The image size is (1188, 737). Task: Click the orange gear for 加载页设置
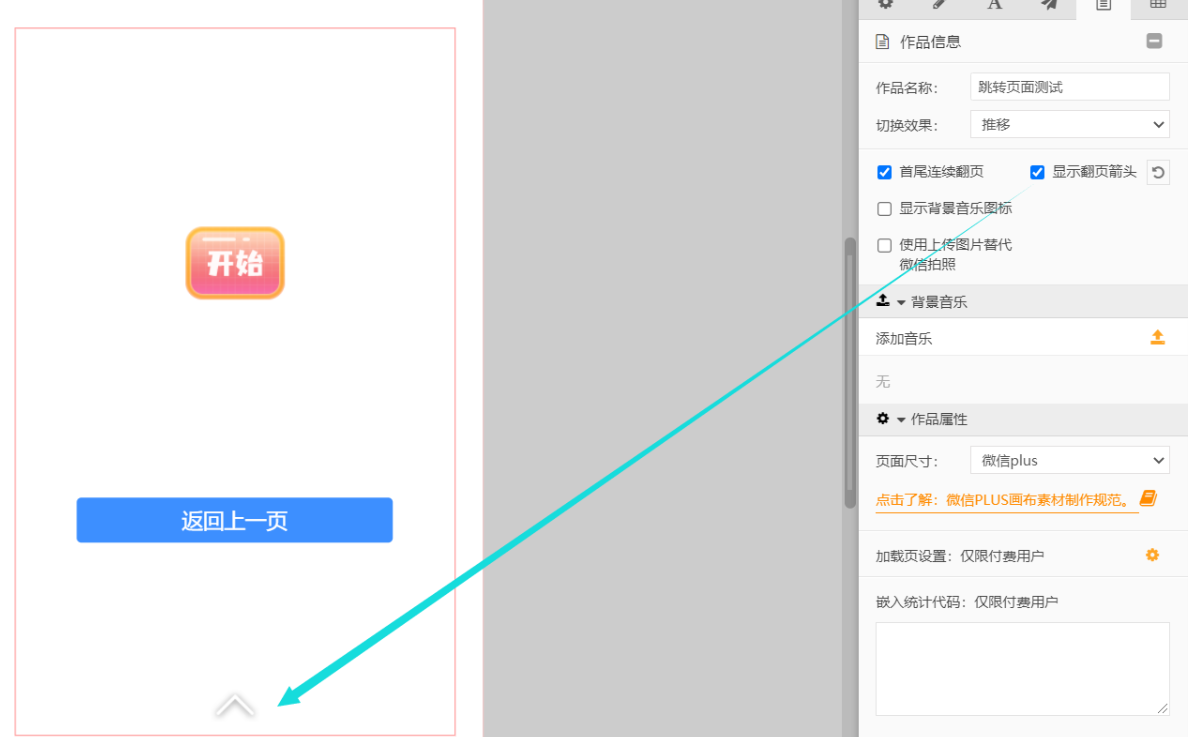click(x=1152, y=555)
